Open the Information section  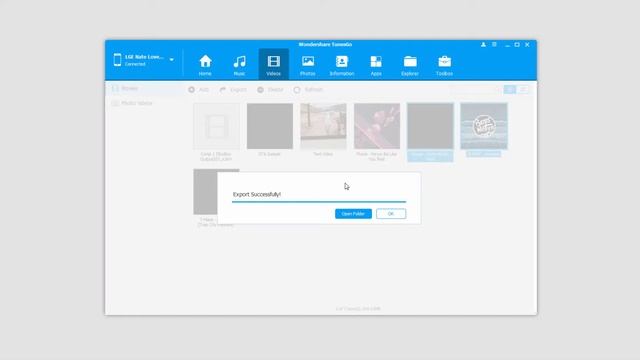coord(342,65)
